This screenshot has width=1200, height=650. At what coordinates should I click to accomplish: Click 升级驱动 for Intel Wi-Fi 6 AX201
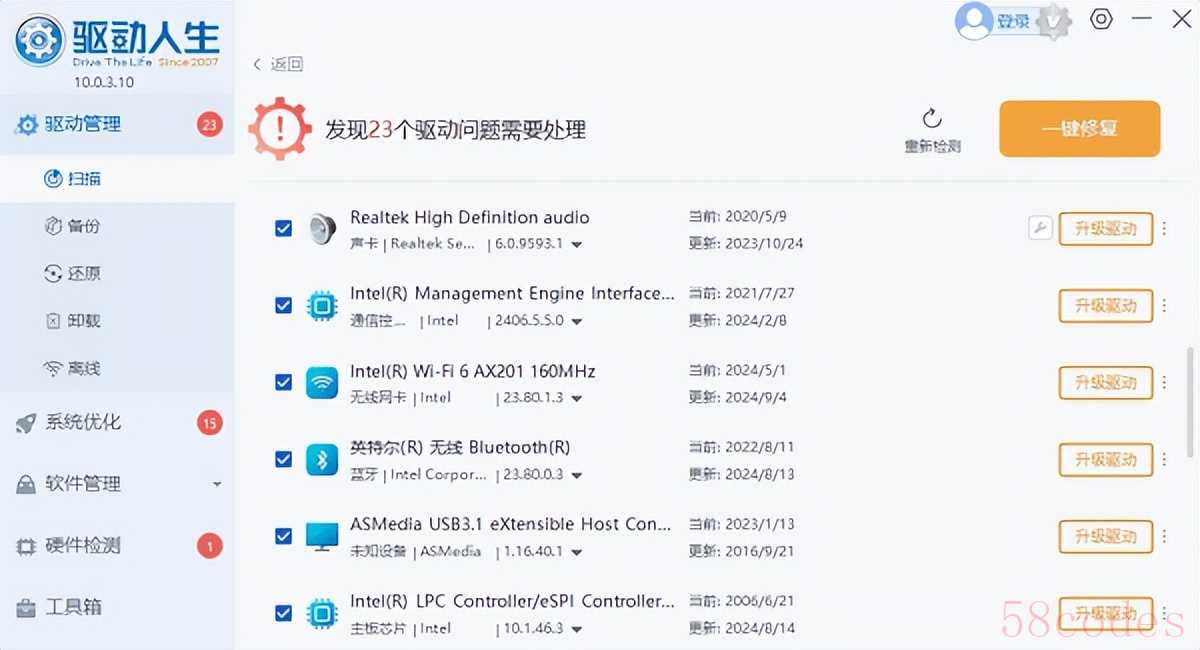tap(1106, 383)
